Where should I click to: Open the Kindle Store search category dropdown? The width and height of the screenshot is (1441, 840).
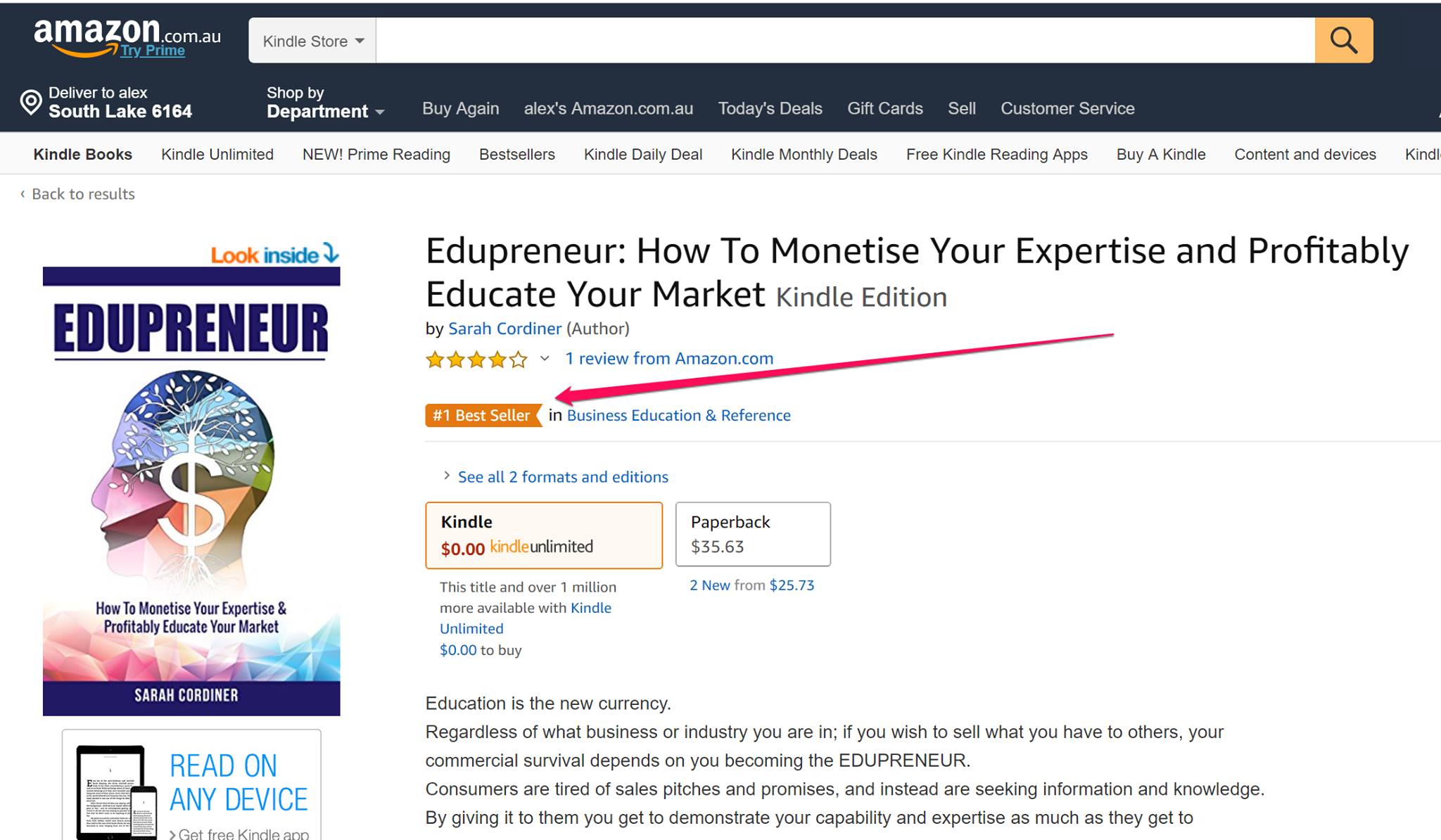click(x=312, y=41)
